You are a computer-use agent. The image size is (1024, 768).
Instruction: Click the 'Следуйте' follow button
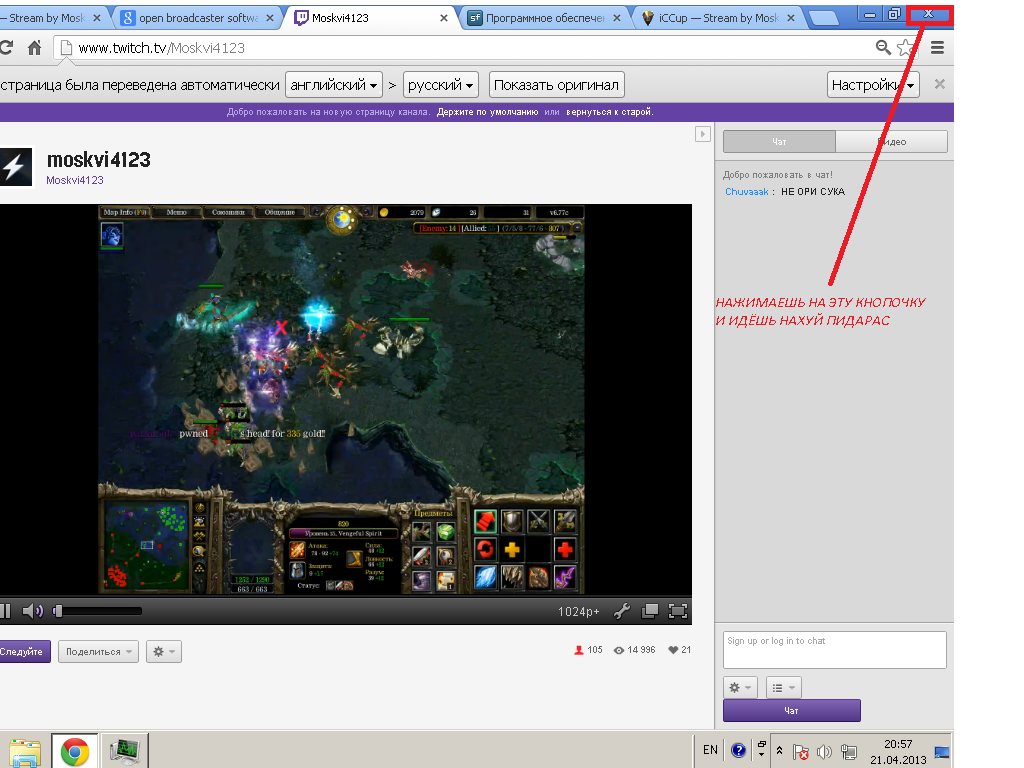(23, 651)
